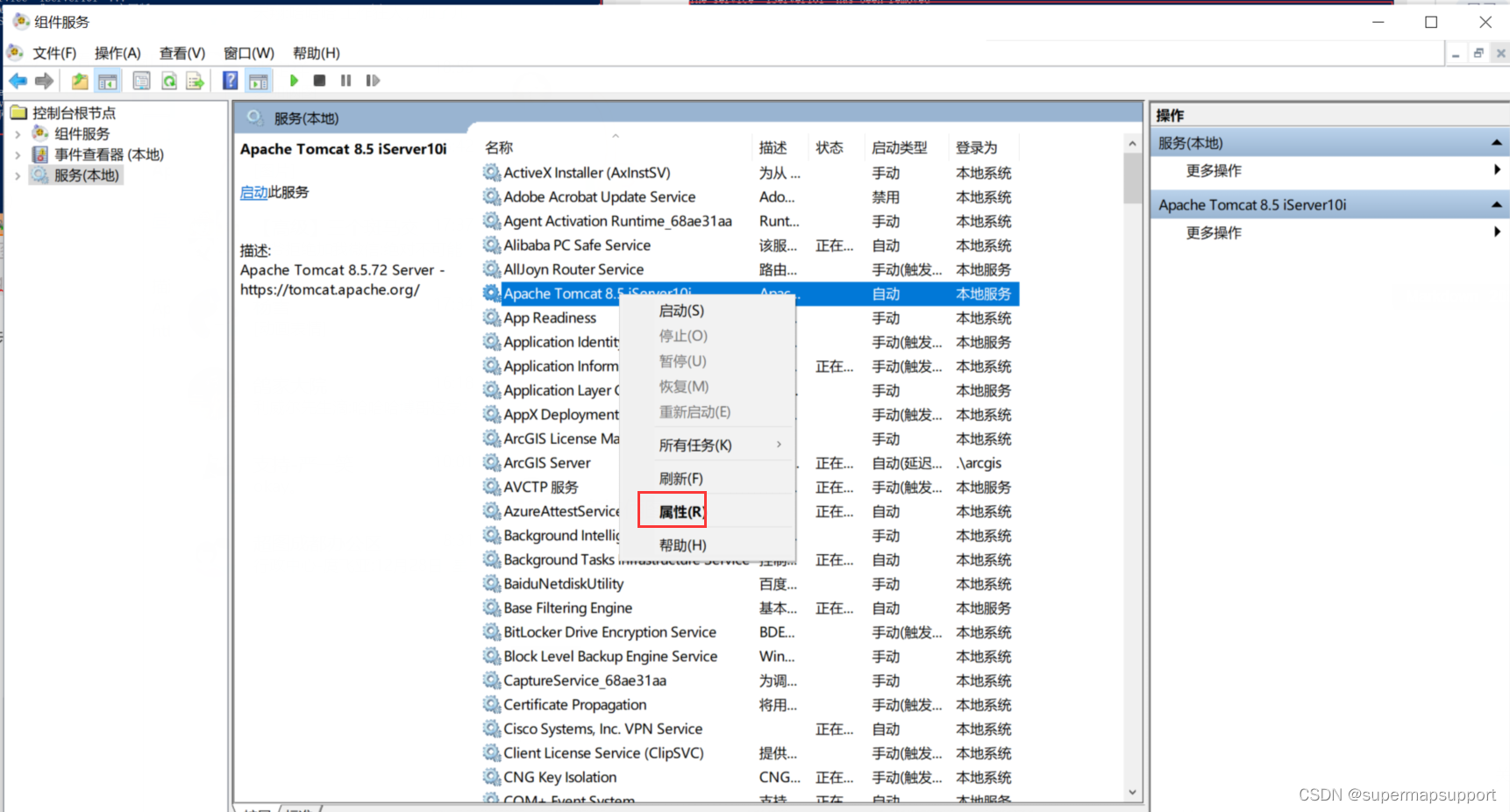Collapse the 服务(本地) actions section

1496,143
